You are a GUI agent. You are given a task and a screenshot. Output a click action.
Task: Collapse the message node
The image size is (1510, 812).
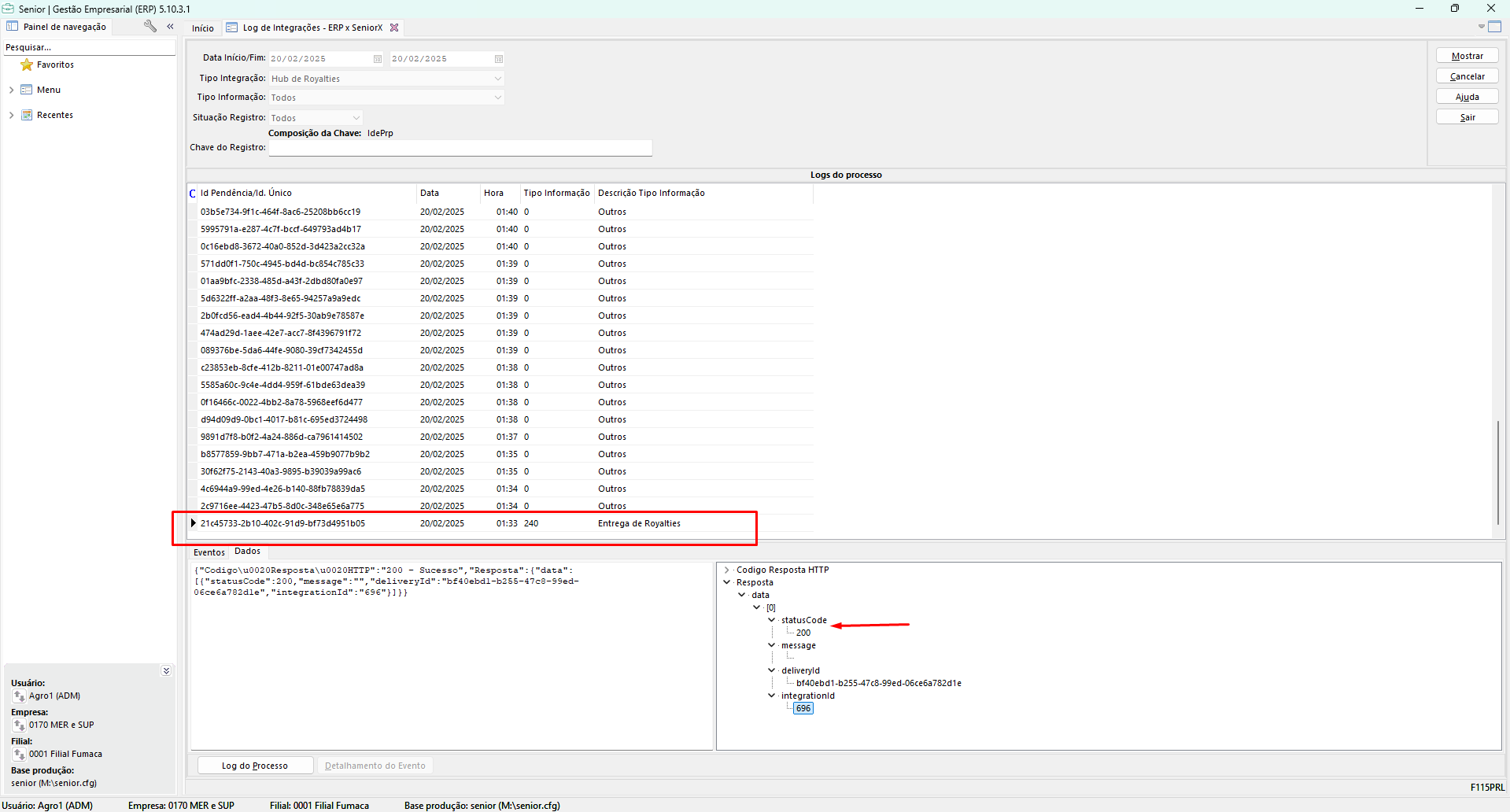(771, 646)
